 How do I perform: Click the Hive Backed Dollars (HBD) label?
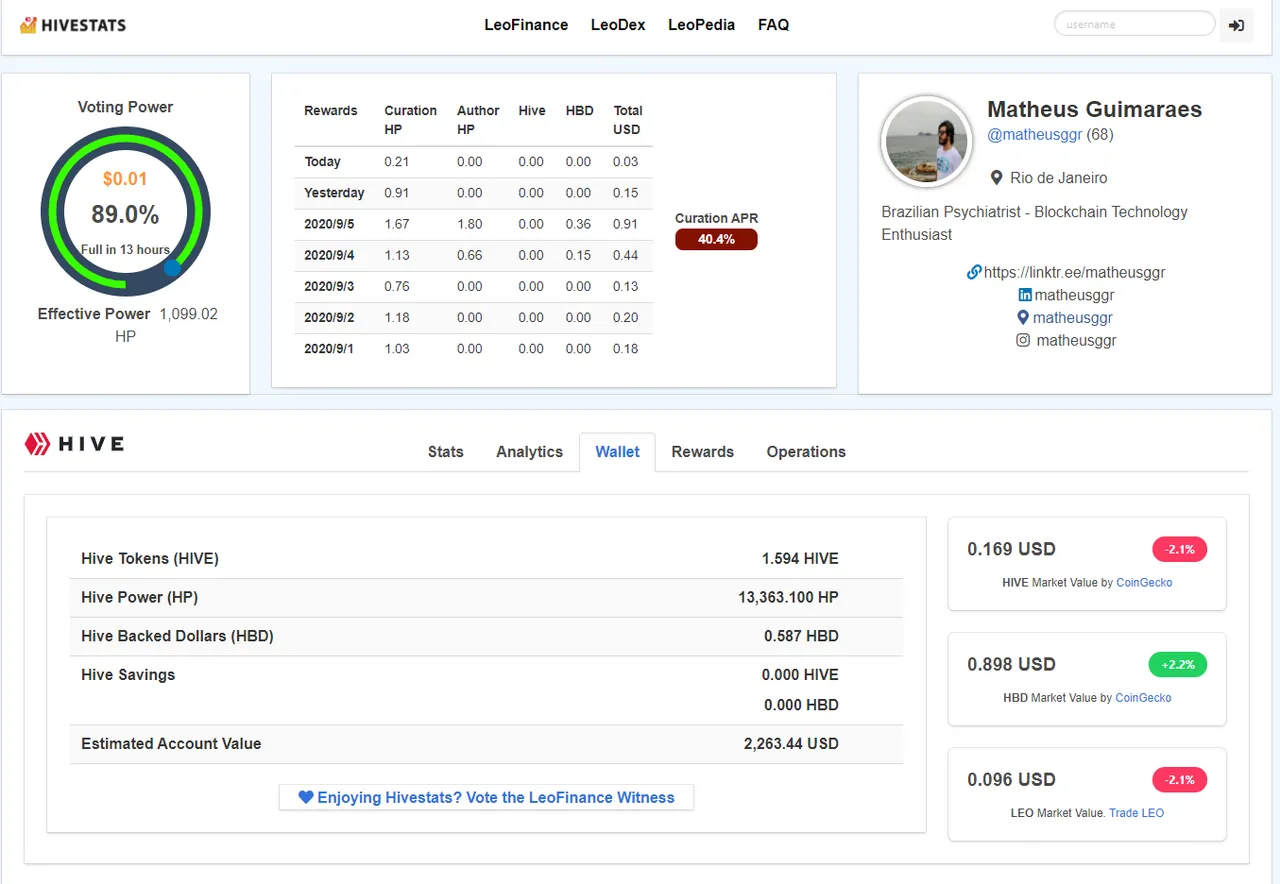pyautogui.click(x=177, y=636)
